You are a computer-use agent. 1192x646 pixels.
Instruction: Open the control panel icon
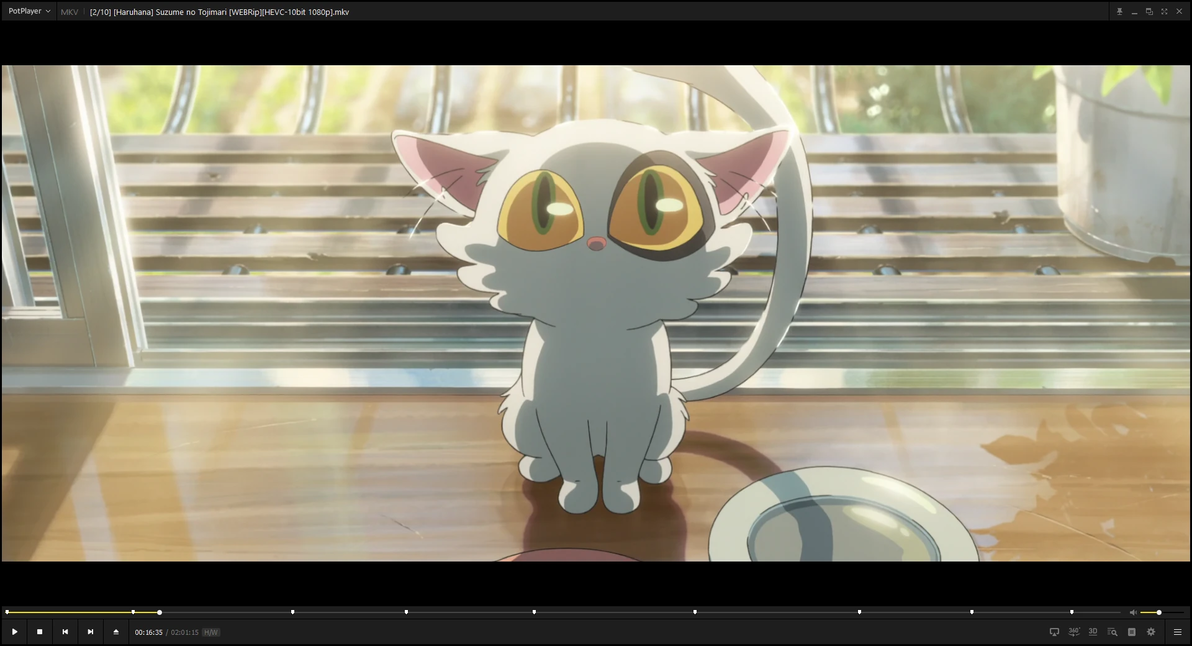(x=1131, y=632)
